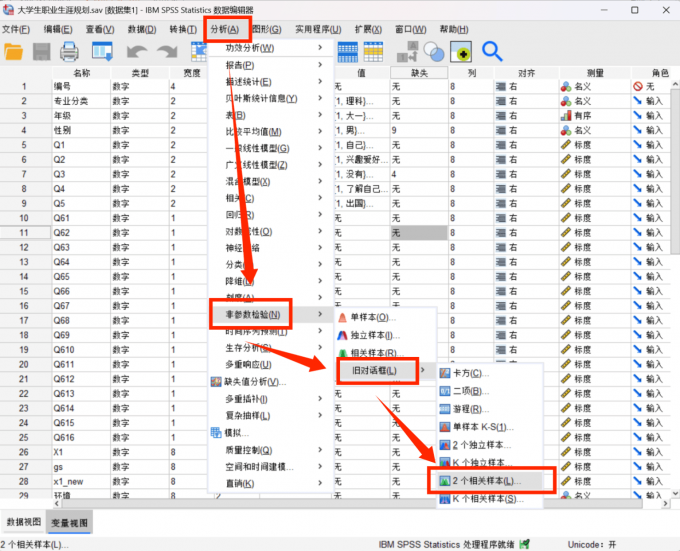Image resolution: width=680 pixels, height=551 pixels.
Task: Click the missing value 9 in the 性别 row
Action: [419, 130]
